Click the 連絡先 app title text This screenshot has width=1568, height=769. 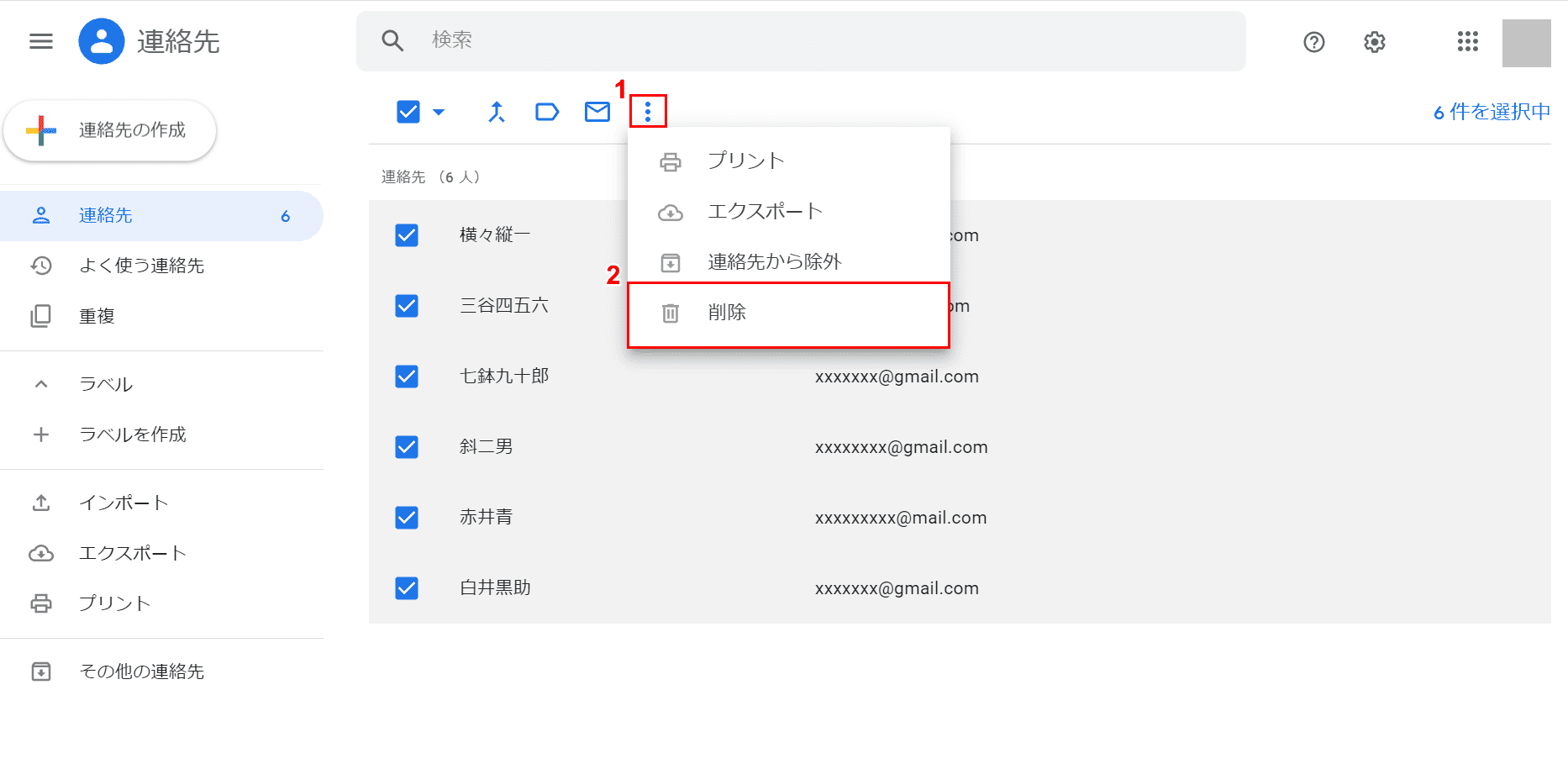coord(178,42)
